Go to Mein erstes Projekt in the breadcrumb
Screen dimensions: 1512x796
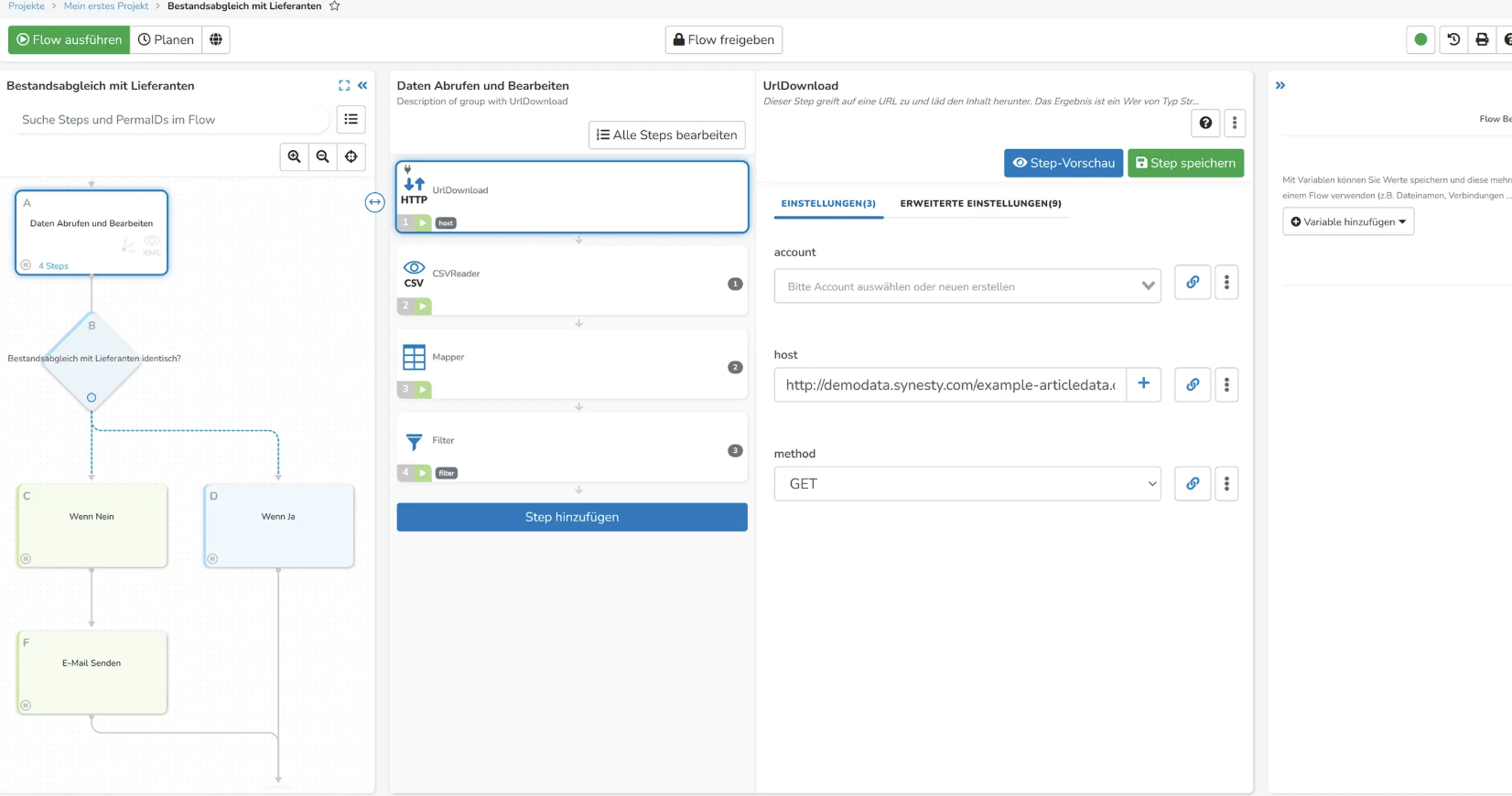click(x=106, y=6)
